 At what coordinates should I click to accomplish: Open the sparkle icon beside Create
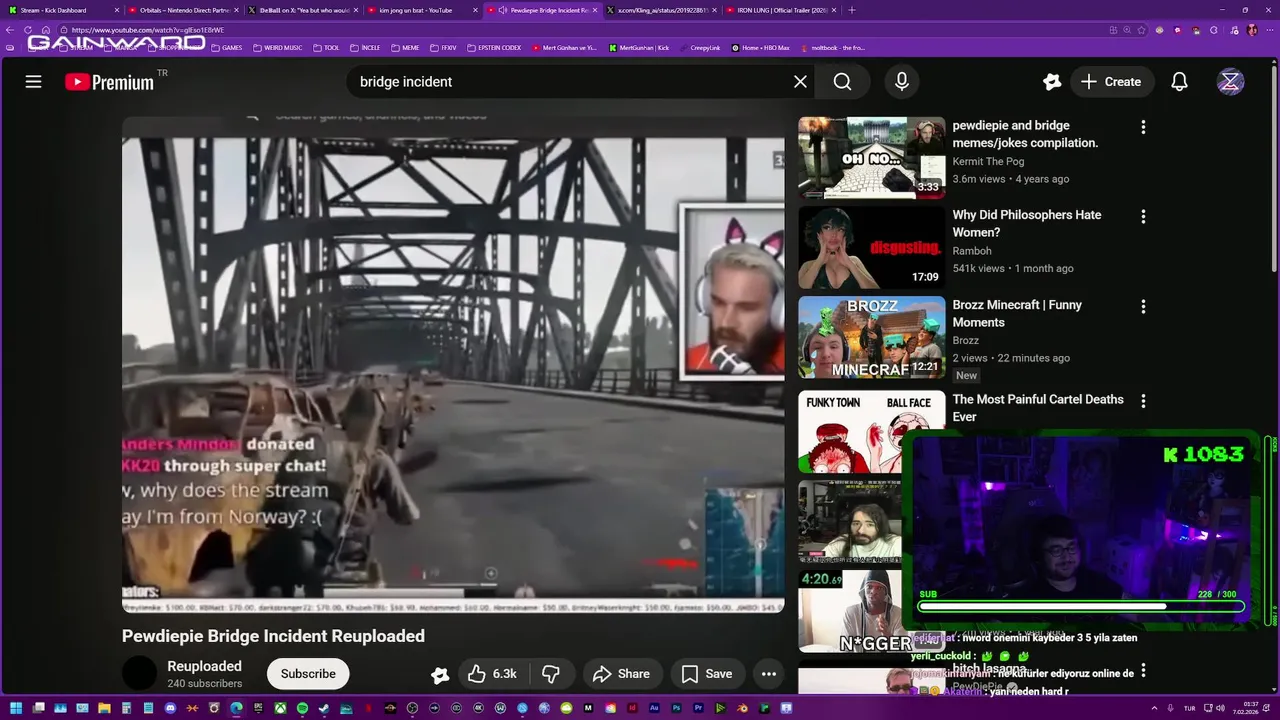click(1051, 82)
